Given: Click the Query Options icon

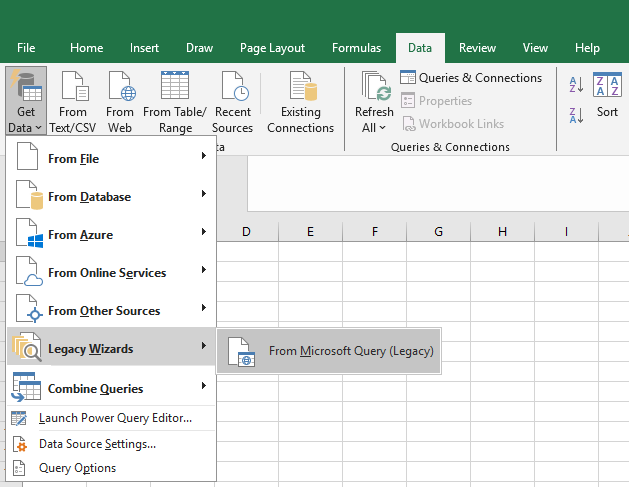Looking at the screenshot, I should tap(19, 468).
